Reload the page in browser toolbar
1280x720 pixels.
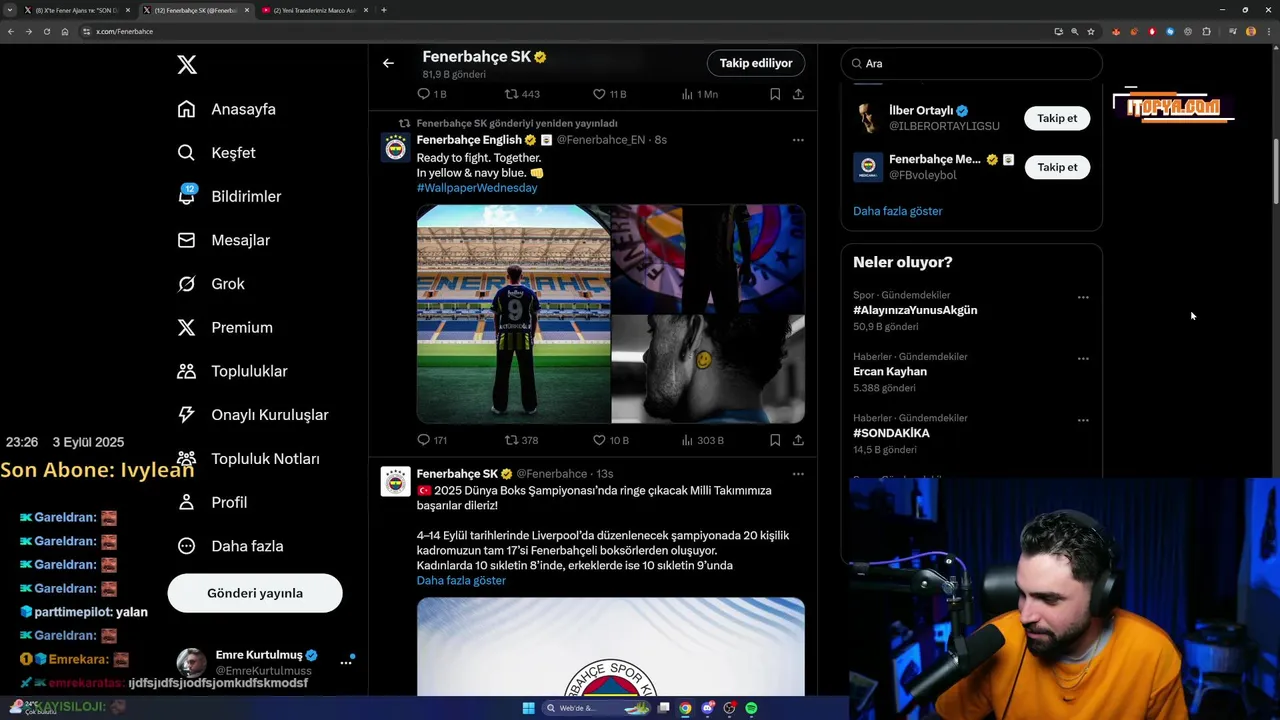coord(46,31)
